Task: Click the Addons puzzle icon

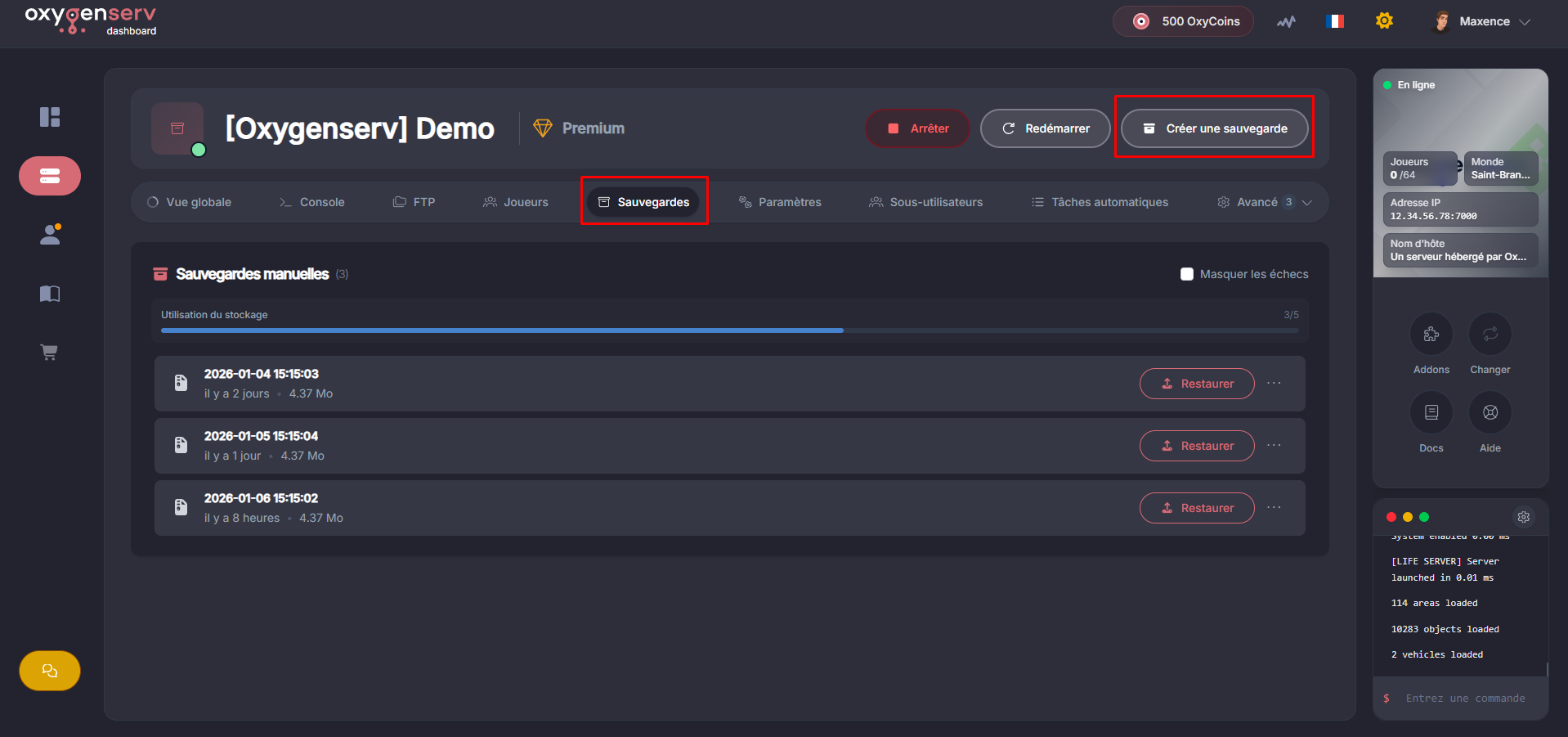Action: click(1431, 334)
